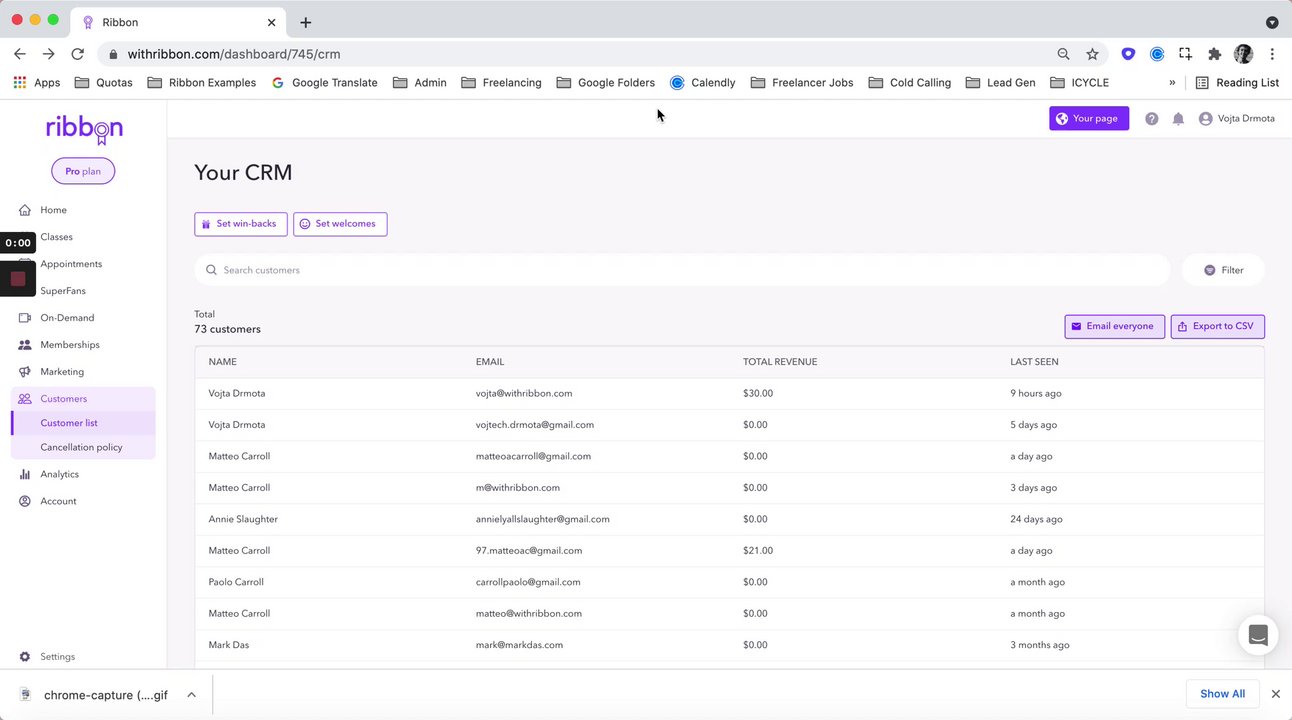
Task: Open the Chrome profile avatar
Action: [1243, 54]
